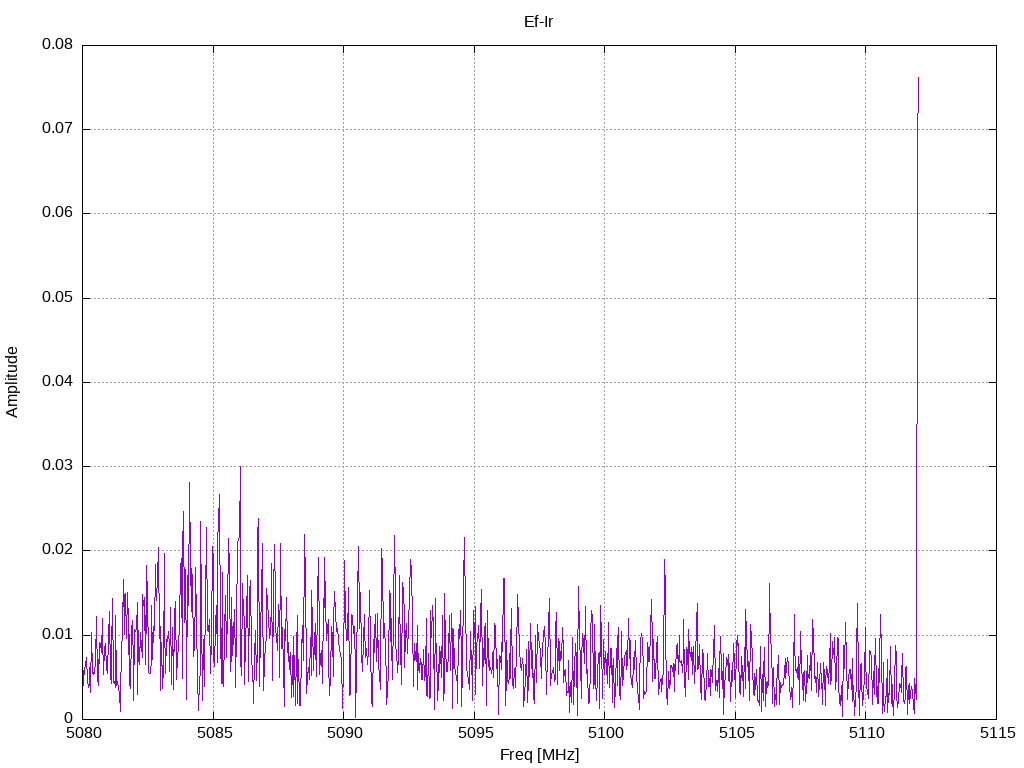
Task: Select the "Amplitude" y-axis label
Action: pyautogui.click(x=12, y=382)
